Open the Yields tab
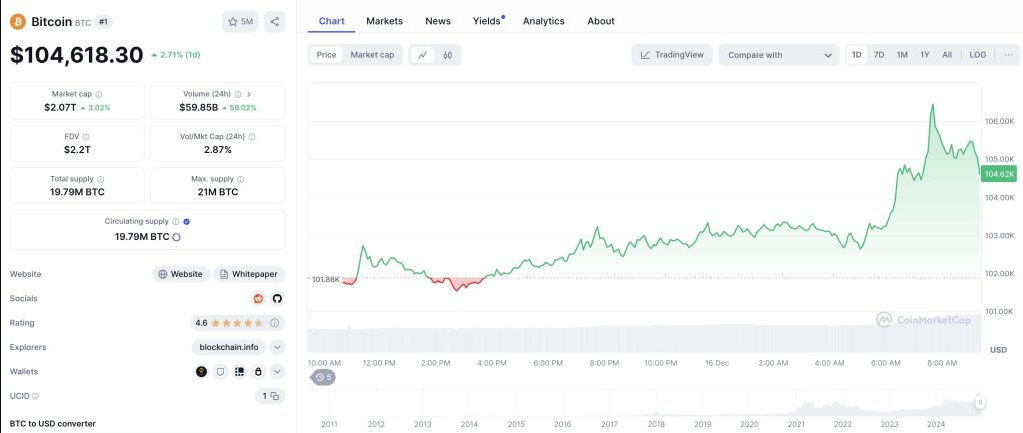This screenshot has width=1023, height=433. pos(487,21)
